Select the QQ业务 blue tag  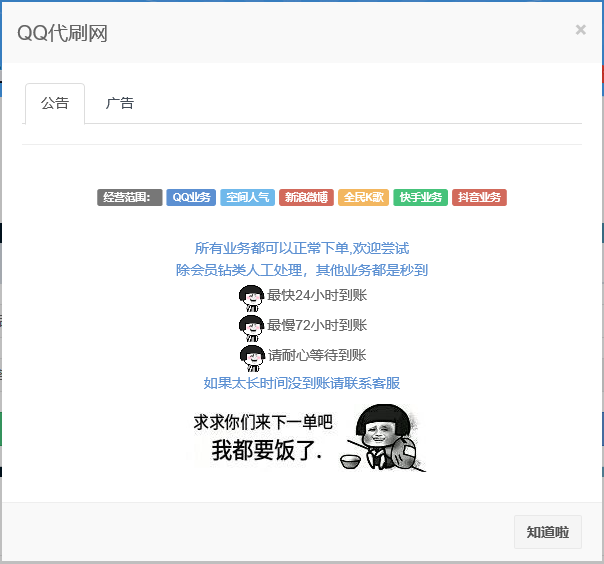(191, 197)
